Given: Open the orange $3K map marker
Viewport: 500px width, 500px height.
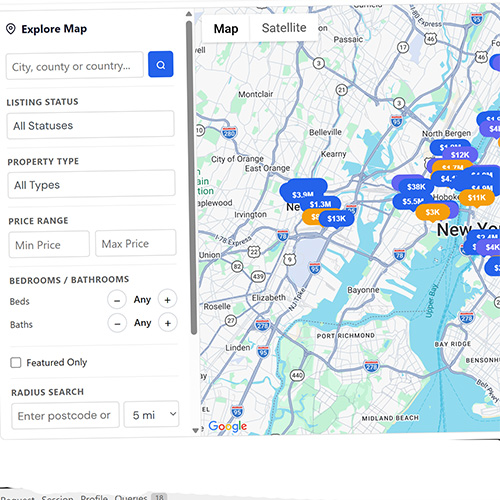Looking at the screenshot, I should click(x=432, y=212).
